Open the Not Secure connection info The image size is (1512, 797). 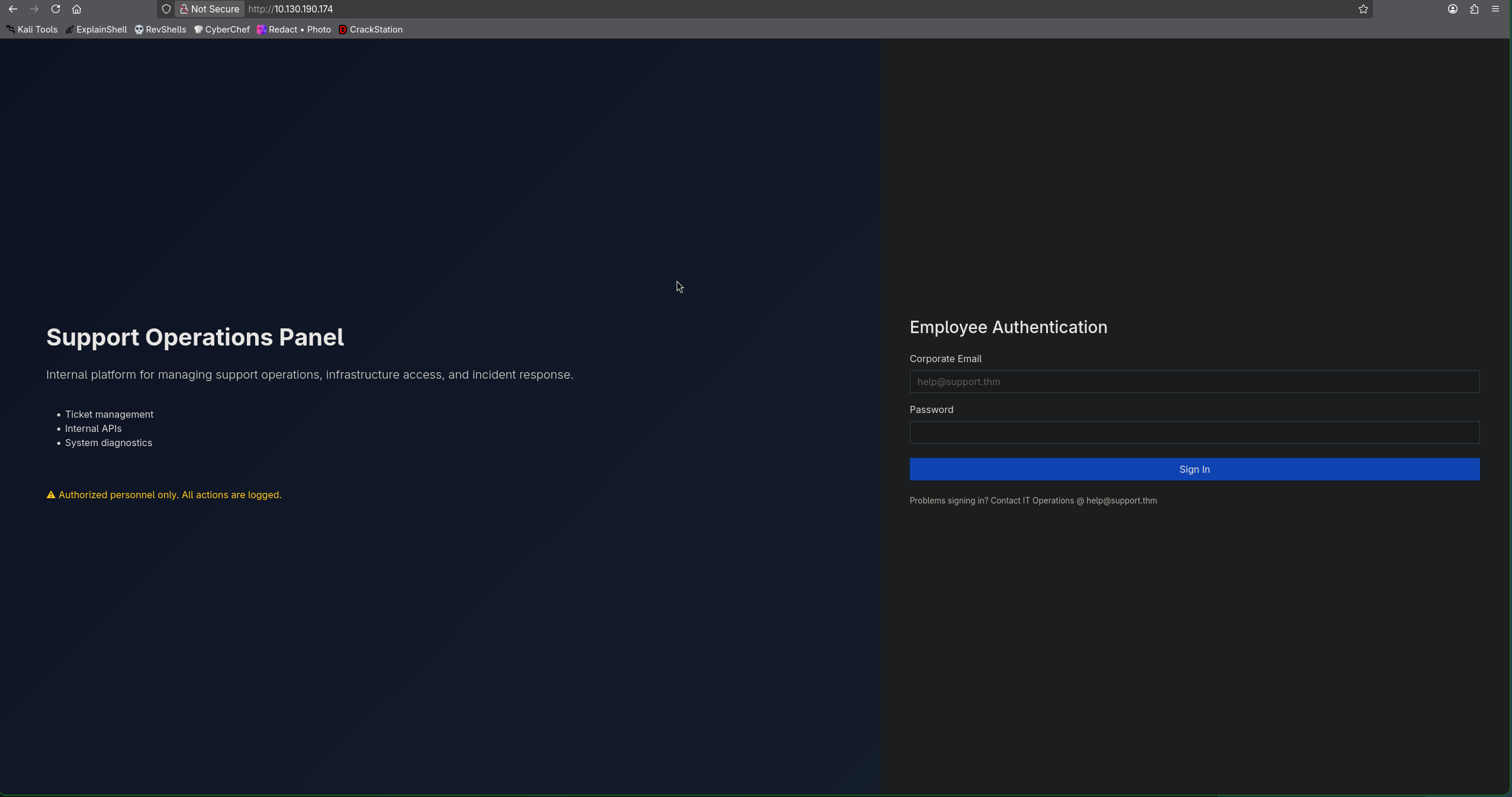coord(210,9)
